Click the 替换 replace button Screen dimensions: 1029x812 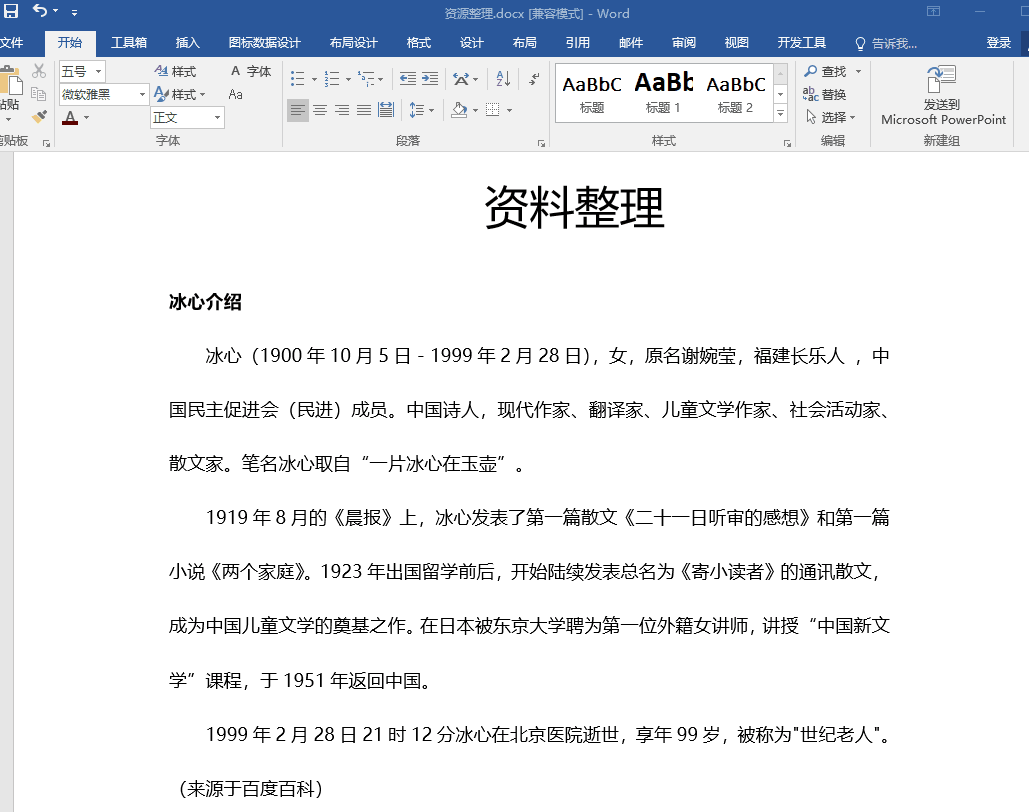[825, 95]
